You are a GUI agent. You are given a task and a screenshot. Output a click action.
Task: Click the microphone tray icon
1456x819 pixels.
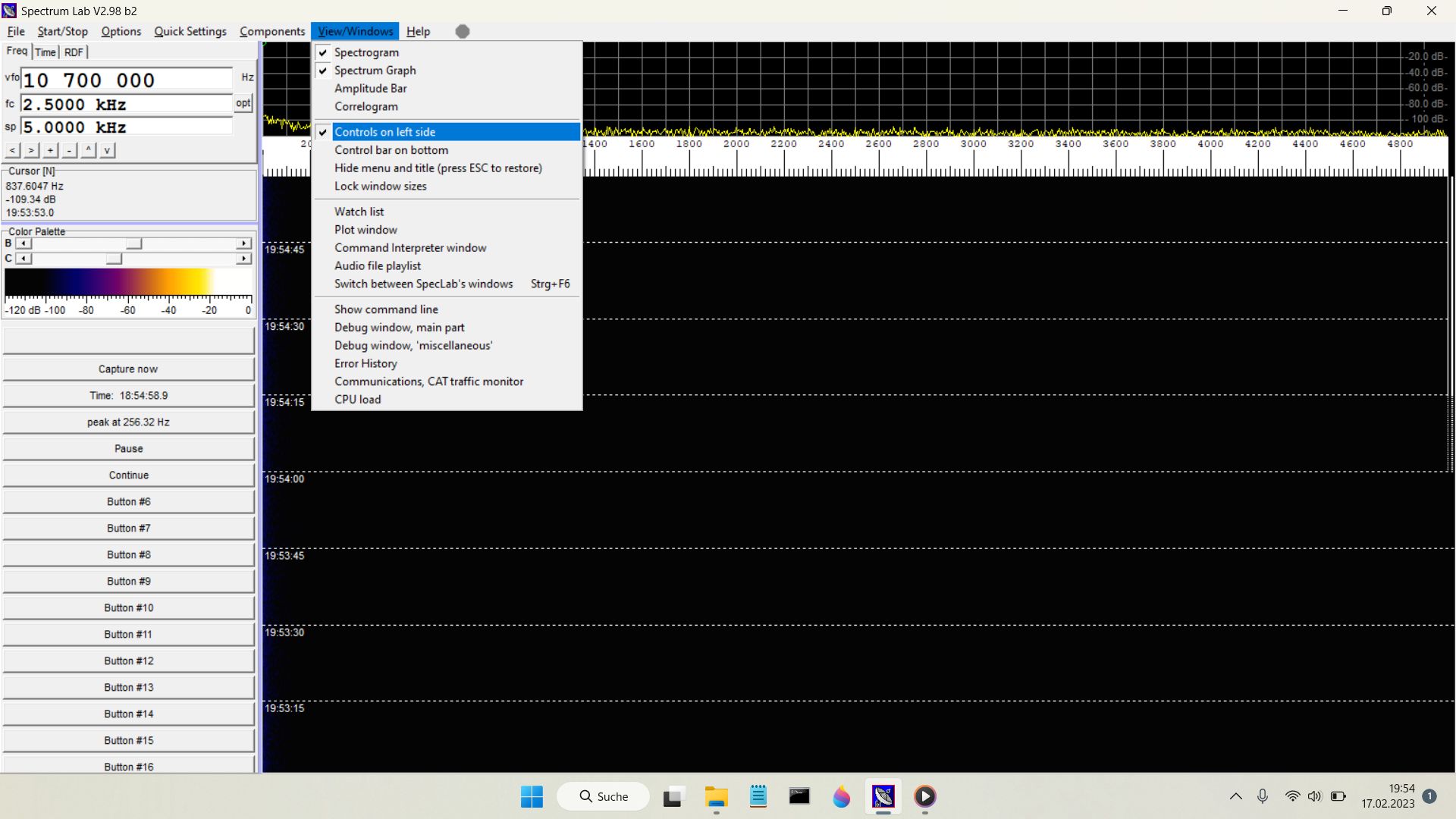1263,796
